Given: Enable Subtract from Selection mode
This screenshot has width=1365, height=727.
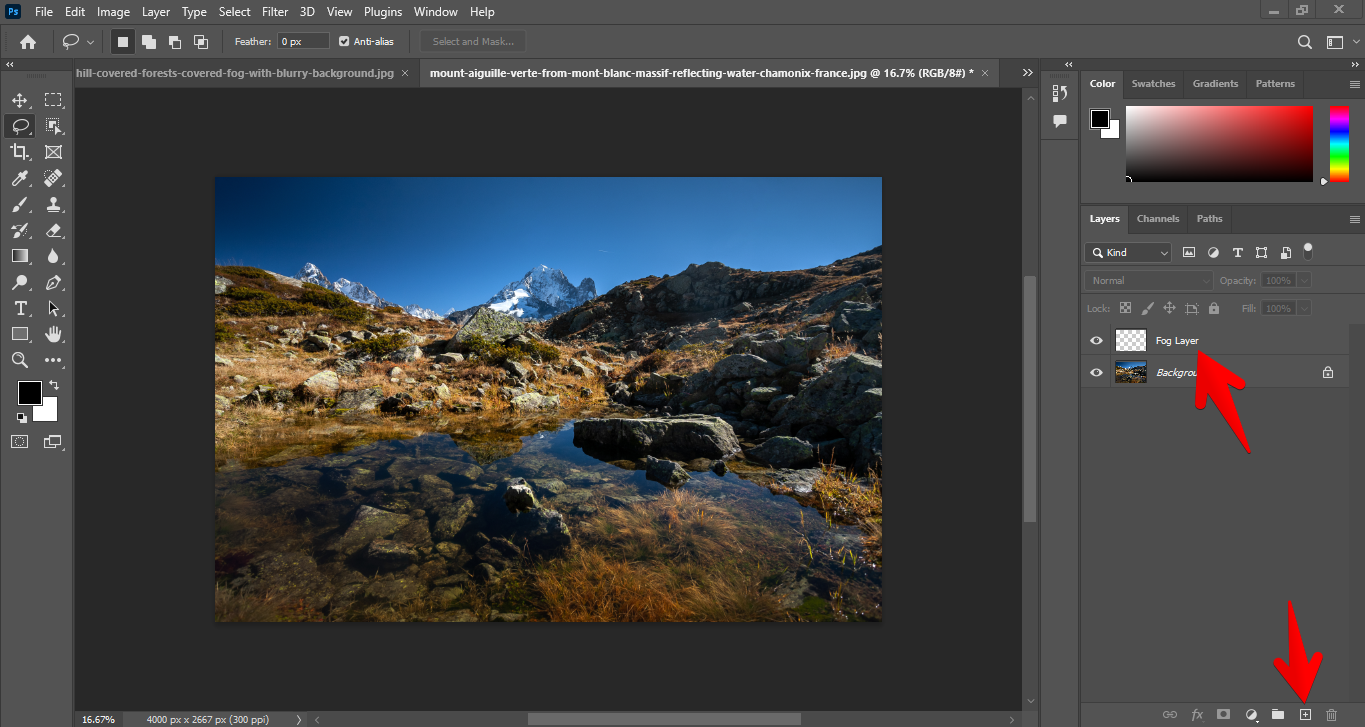Looking at the screenshot, I should [175, 42].
